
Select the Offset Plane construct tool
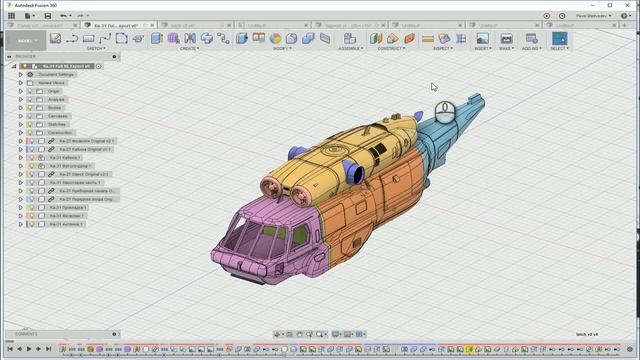pos(376,38)
